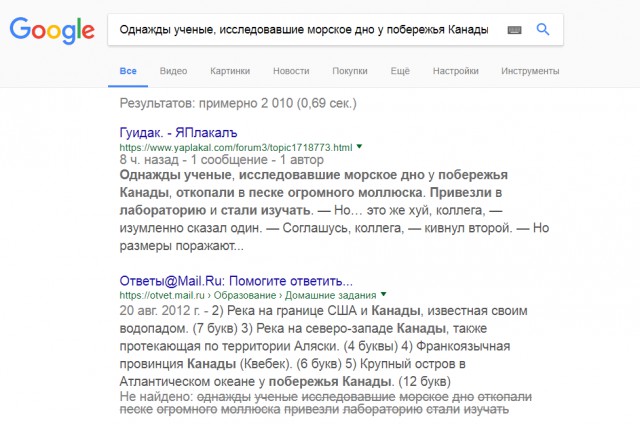640x424 pixels.
Task: Open the Ещё menu
Action: click(x=400, y=71)
